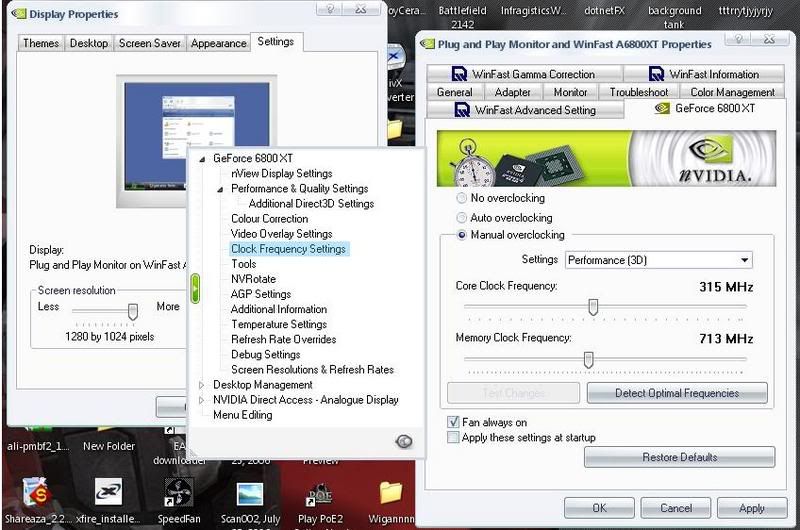Select the Settings tab in Display Properties
Image resolution: width=800 pixels, height=530 pixels.
[276, 42]
